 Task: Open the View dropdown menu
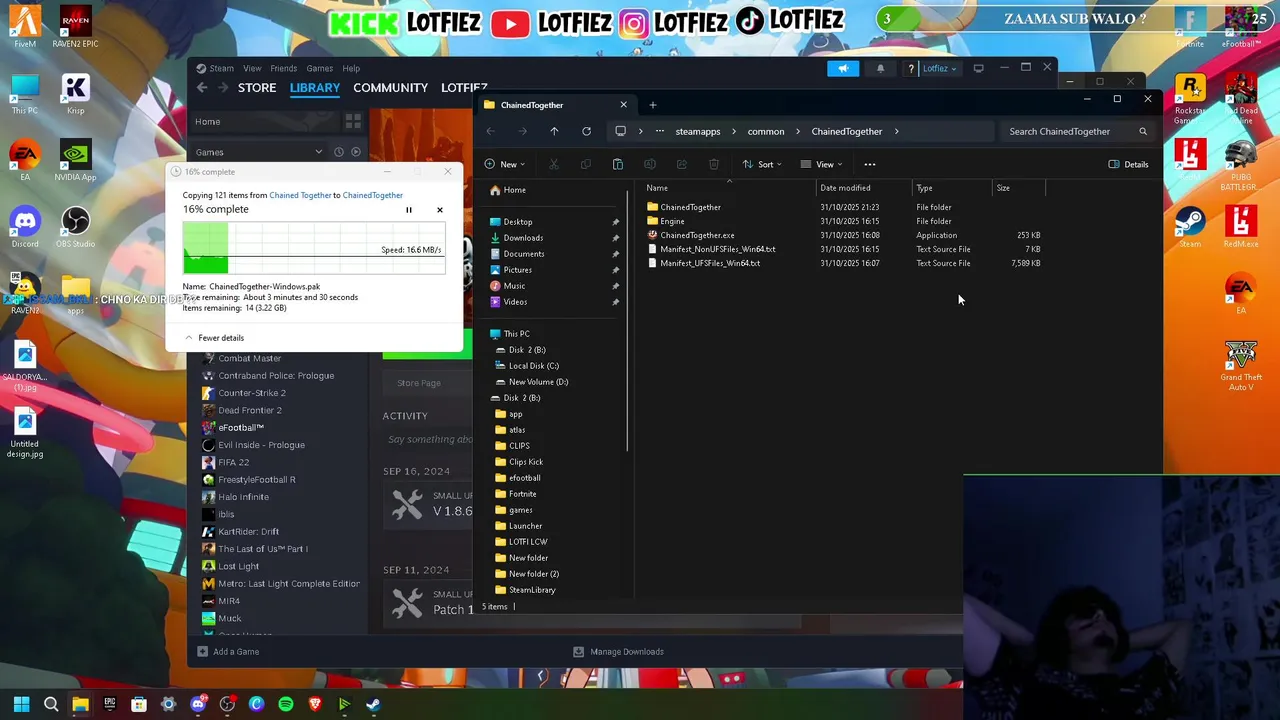(821, 164)
